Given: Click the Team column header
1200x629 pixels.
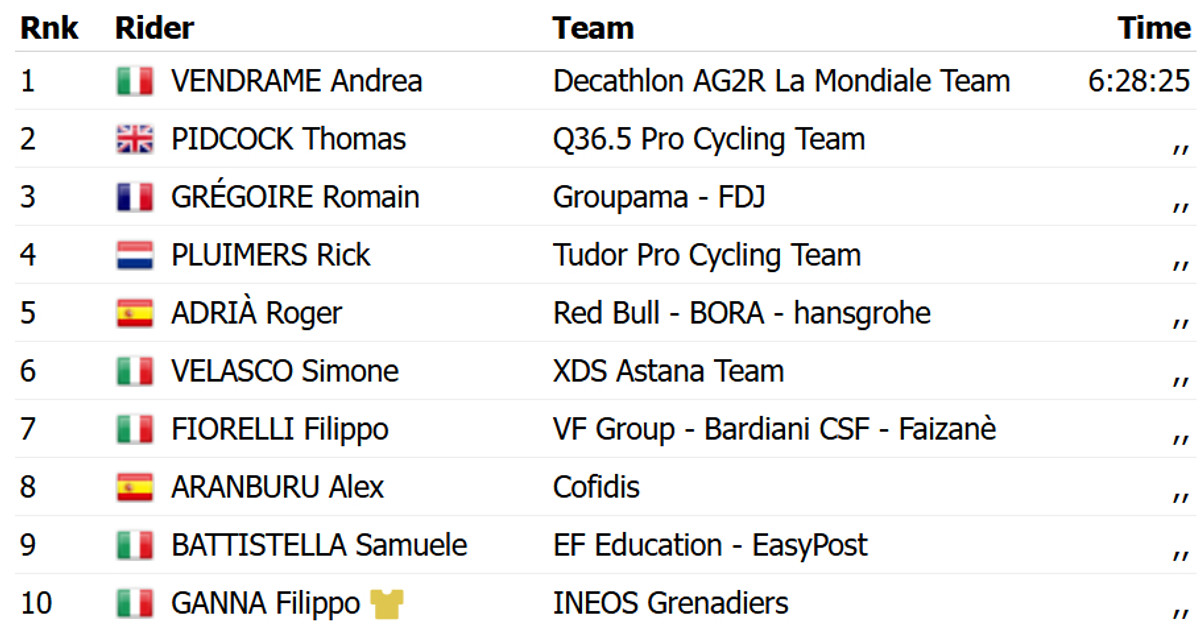Looking at the screenshot, I should [x=593, y=28].
